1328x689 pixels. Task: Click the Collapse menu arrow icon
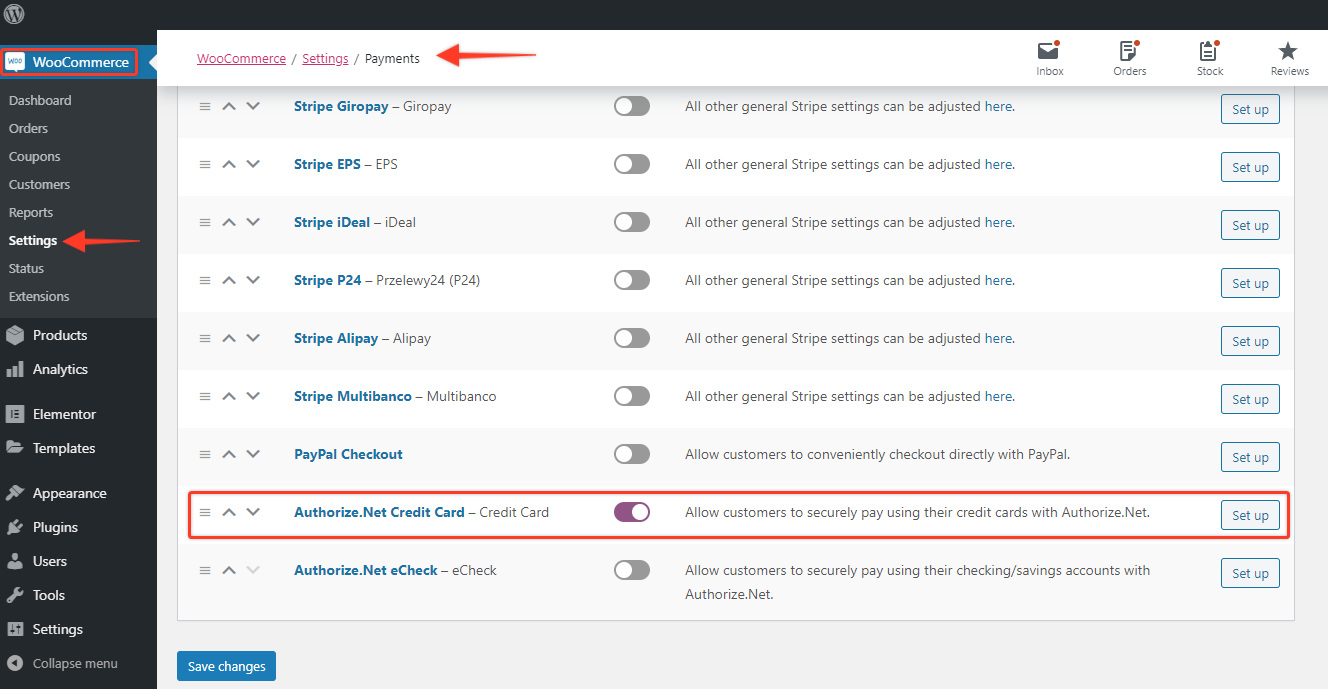coord(14,663)
